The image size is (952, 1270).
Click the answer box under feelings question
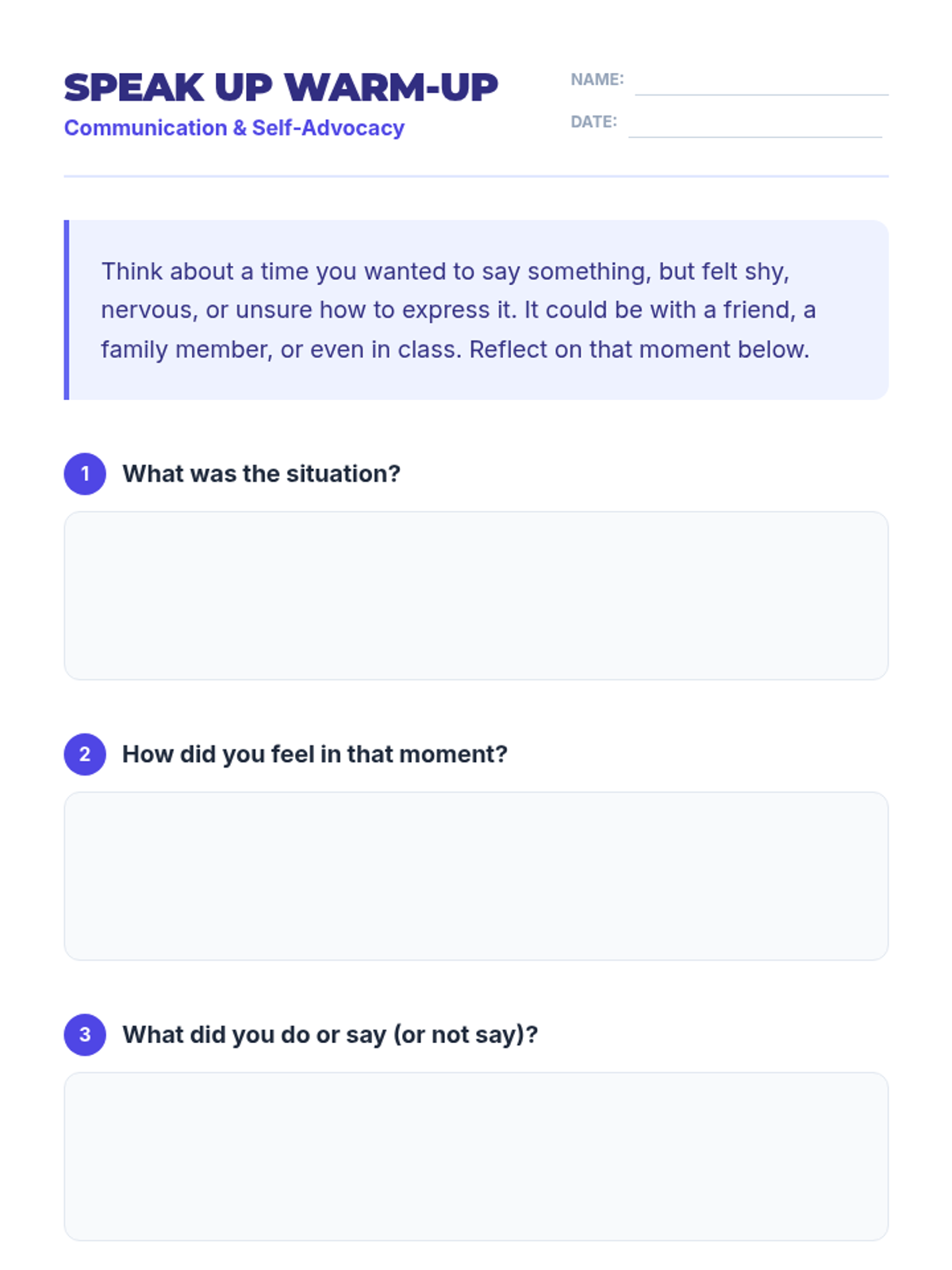[476, 876]
